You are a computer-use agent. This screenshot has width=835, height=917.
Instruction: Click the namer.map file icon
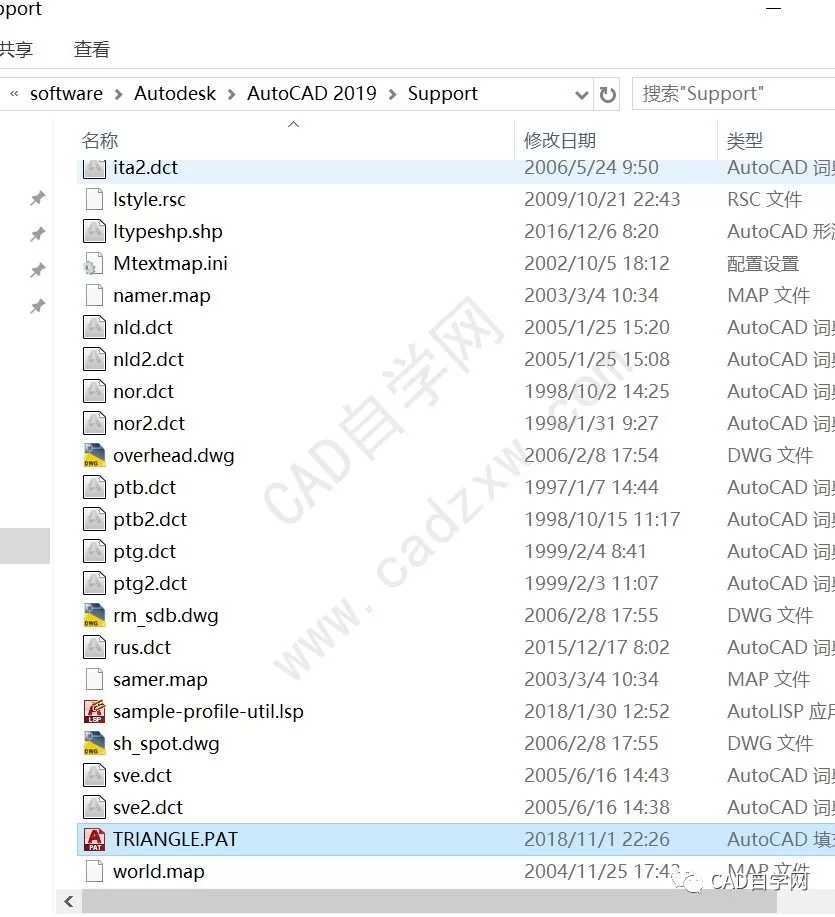[94, 295]
